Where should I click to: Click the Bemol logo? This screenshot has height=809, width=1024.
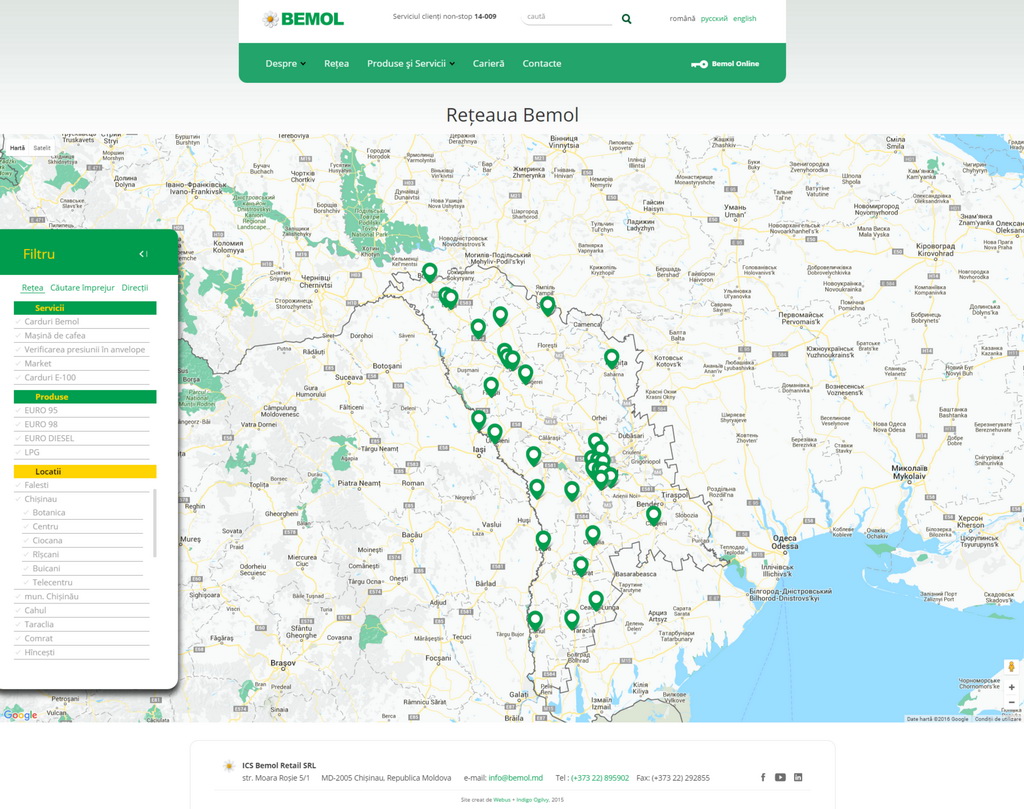coord(303,19)
